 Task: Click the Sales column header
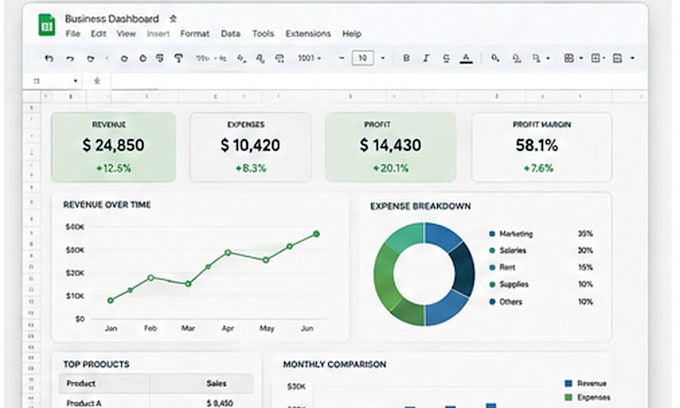click(x=216, y=383)
